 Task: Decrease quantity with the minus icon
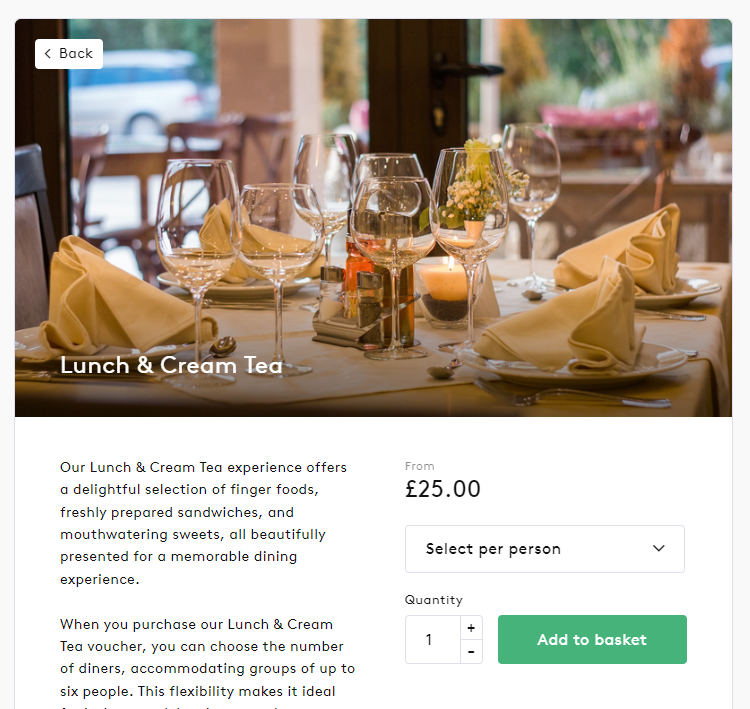[x=471, y=652]
